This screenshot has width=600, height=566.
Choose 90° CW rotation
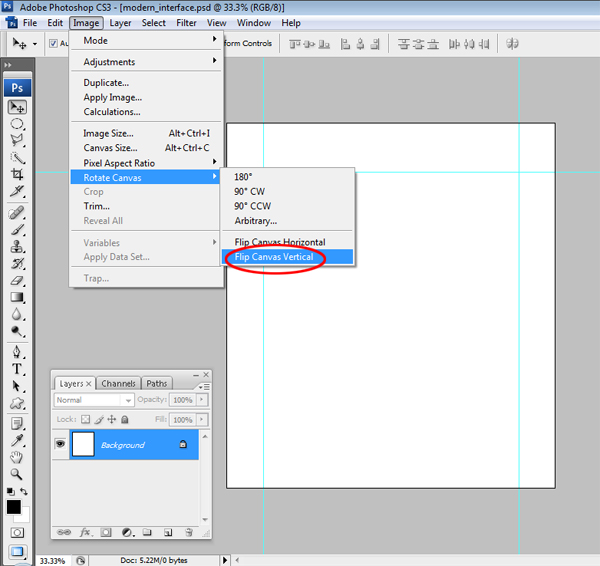tap(287, 191)
